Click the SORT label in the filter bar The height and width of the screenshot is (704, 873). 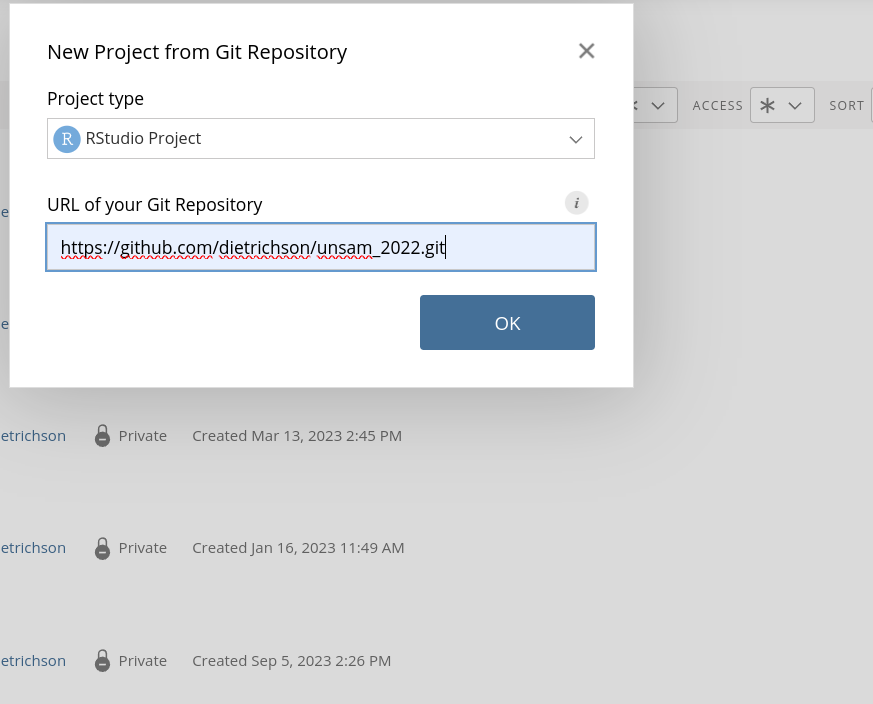tap(846, 105)
